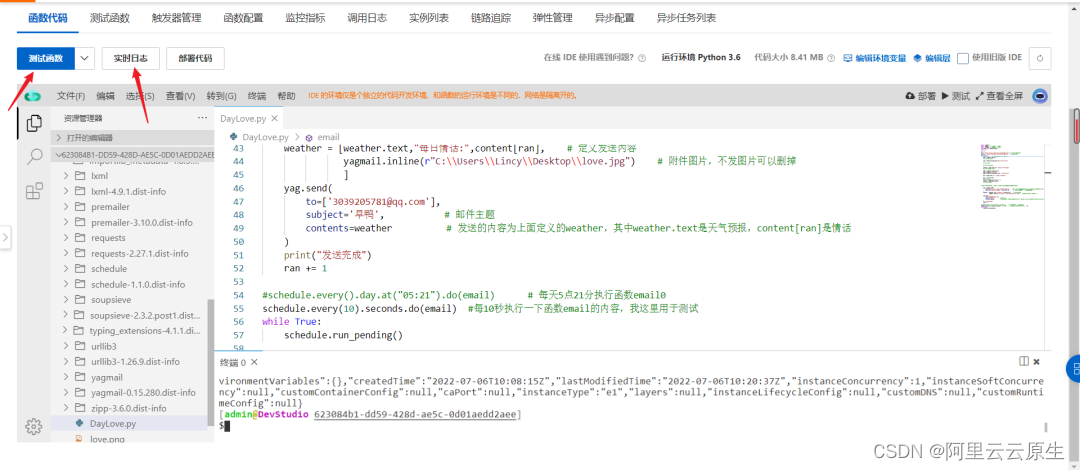
Task: Open the 查看(V) menu
Action: tap(180, 96)
